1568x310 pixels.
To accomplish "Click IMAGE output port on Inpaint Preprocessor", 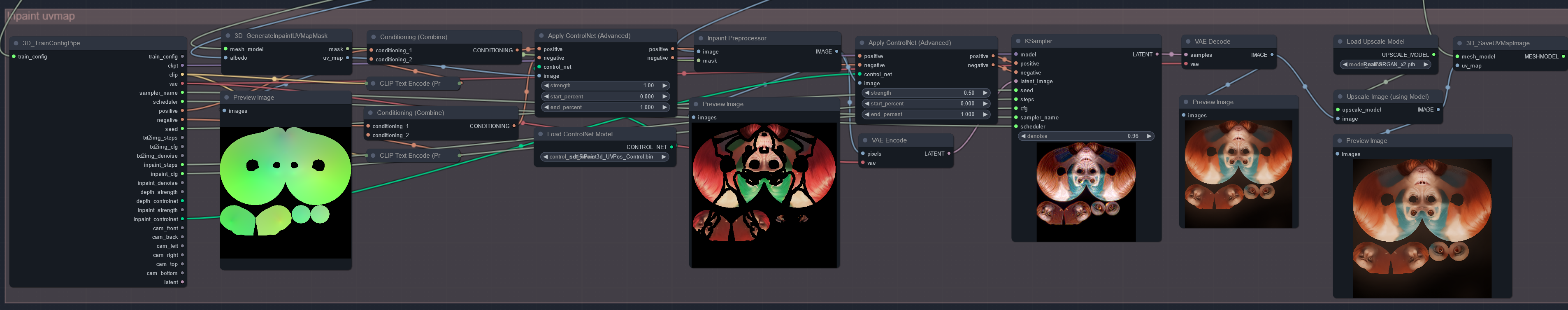I will 836,52.
